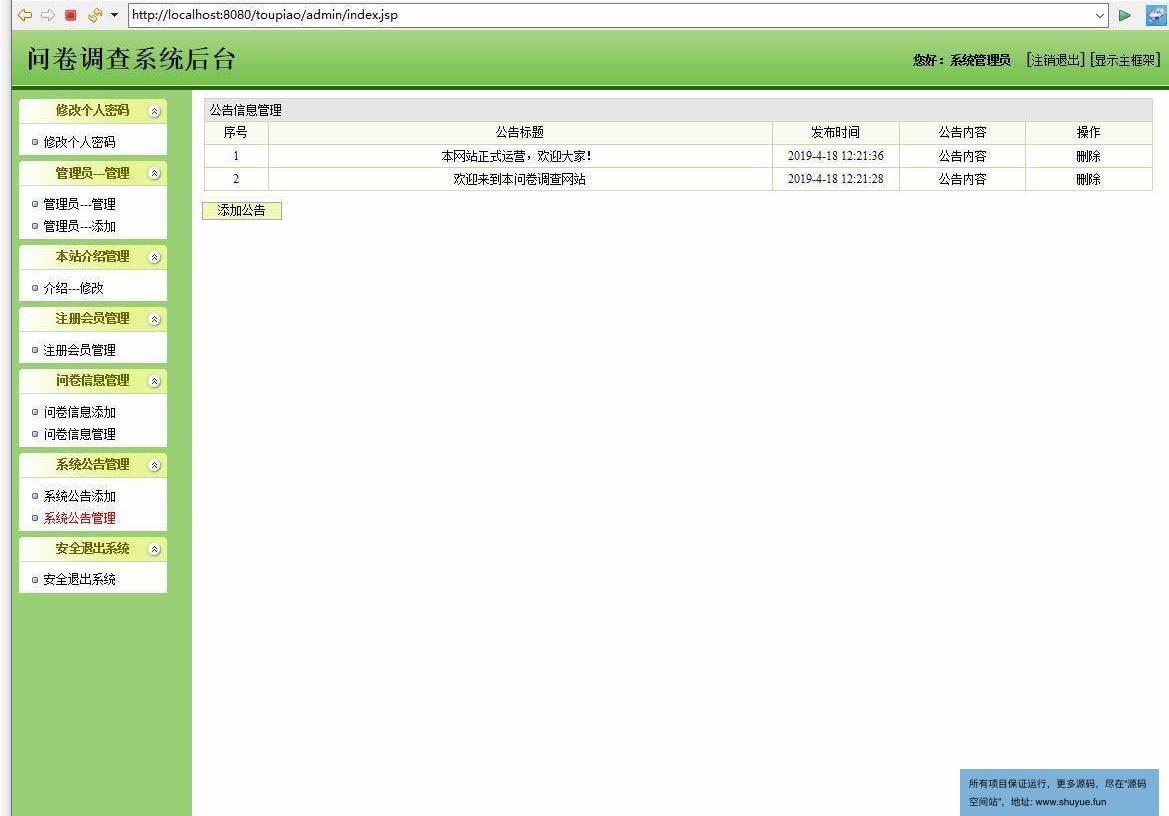View 公告内容 for announcement row 2

962,179
